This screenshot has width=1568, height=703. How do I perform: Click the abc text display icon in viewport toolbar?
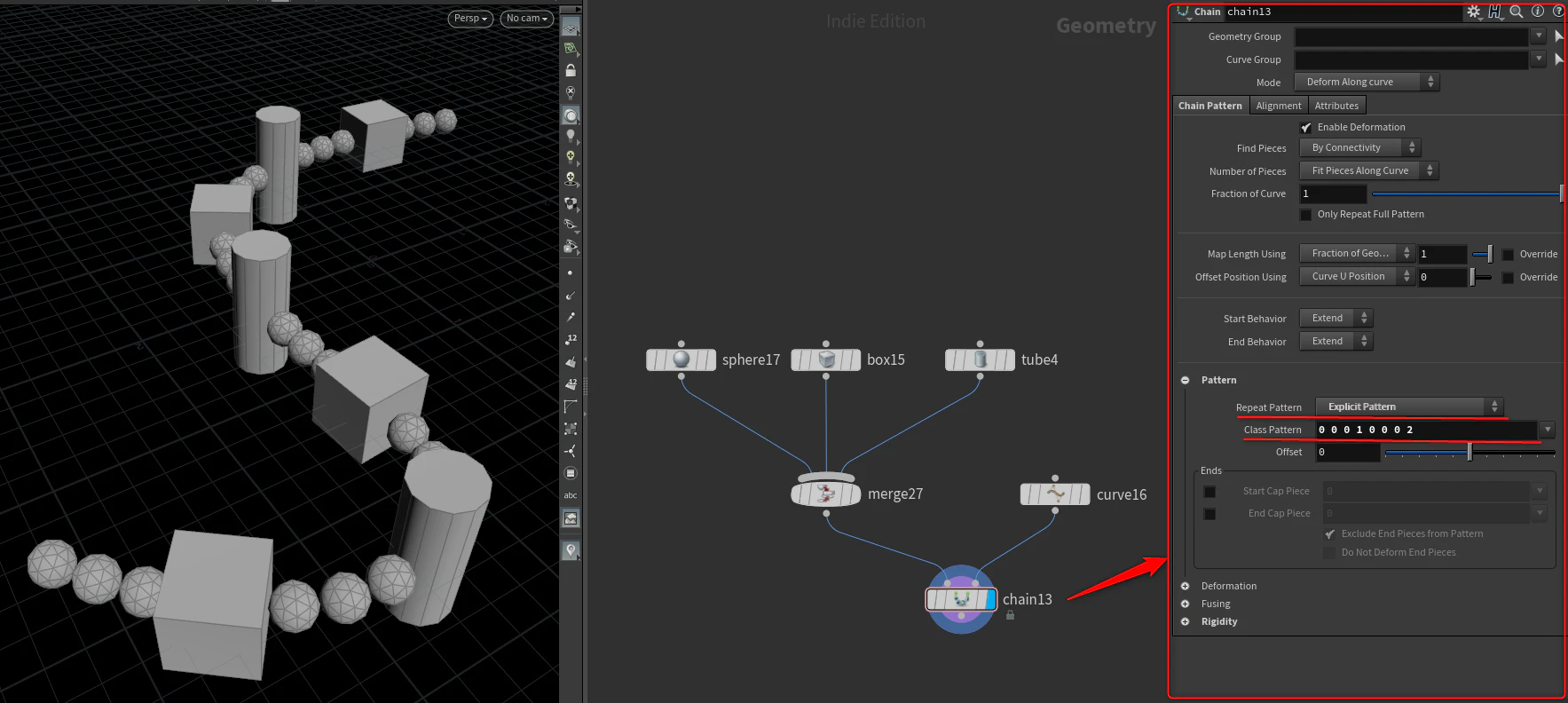[571, 495]
